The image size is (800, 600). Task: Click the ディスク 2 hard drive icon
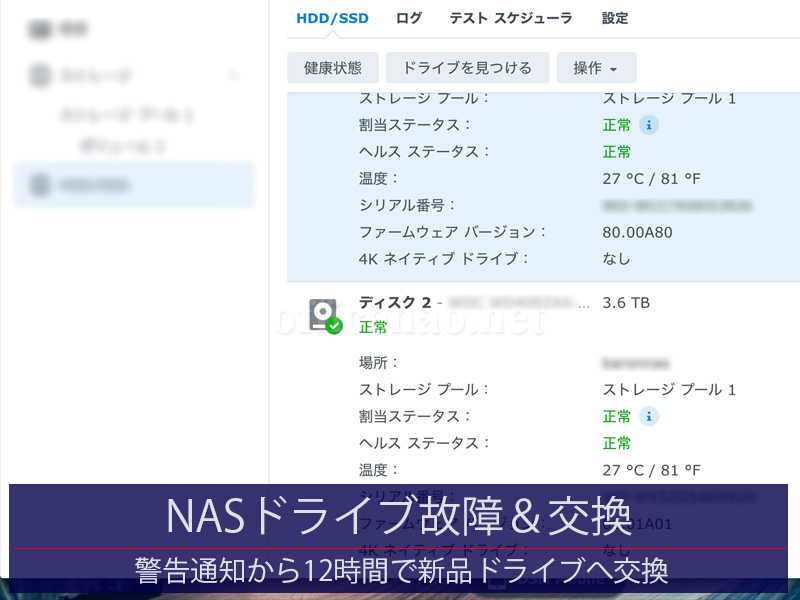[x=324, y=315]
